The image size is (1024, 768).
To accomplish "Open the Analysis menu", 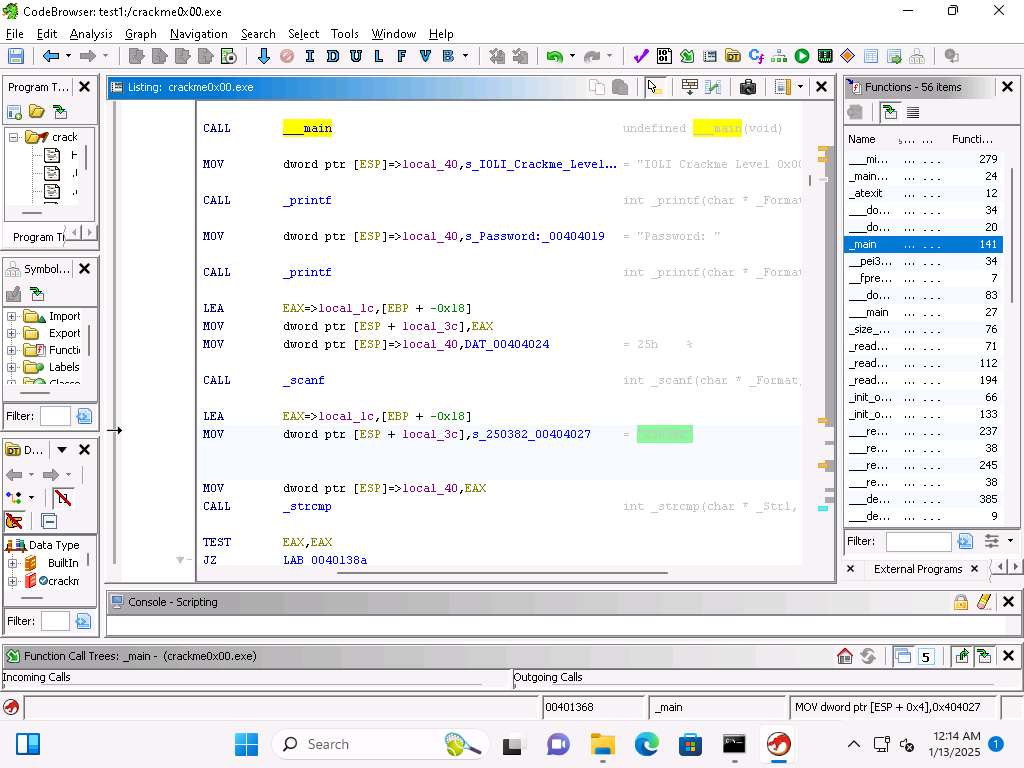I will tap(91, 33).
